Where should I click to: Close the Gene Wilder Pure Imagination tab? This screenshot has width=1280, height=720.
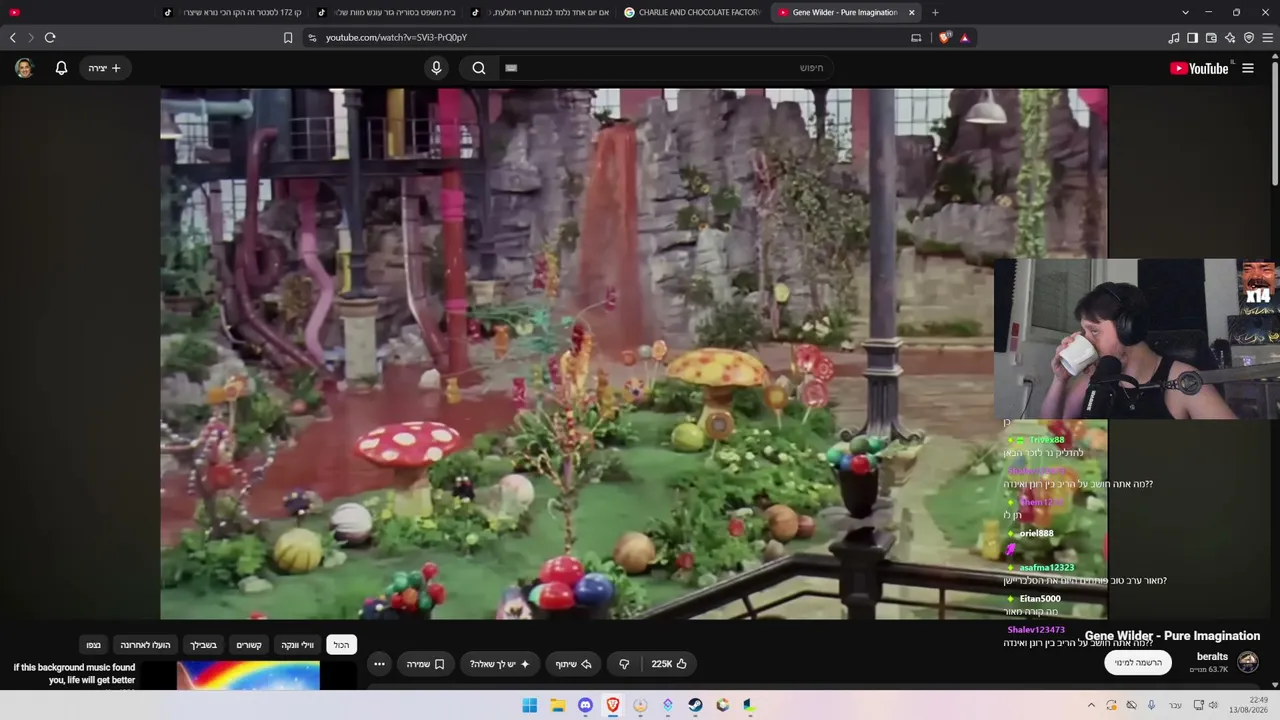pyautogui.click(x=911, y=12)
